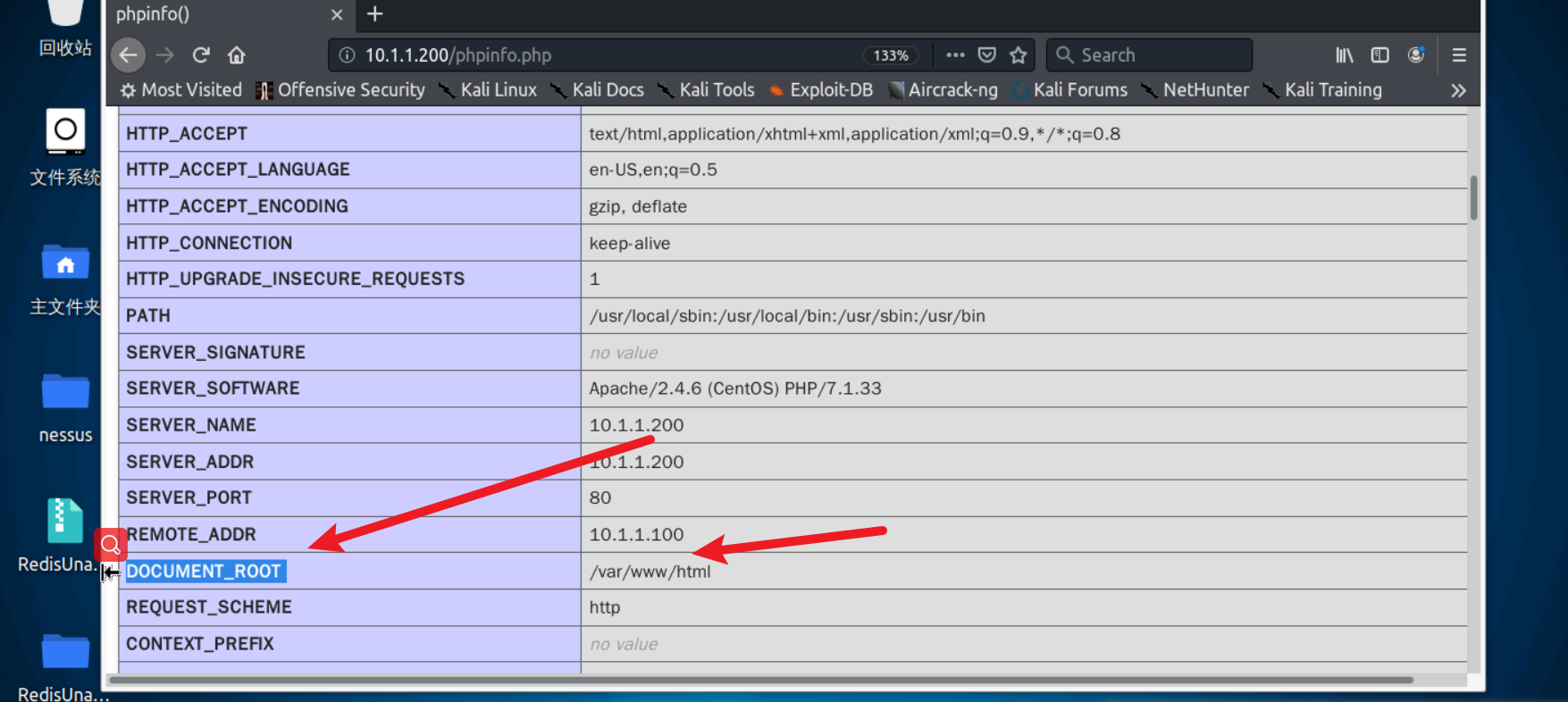Image resolution: width=1568 pixels, height=702 pixels.
Task: Reload the phpinfo page
Action: click(x=201, y=55)
